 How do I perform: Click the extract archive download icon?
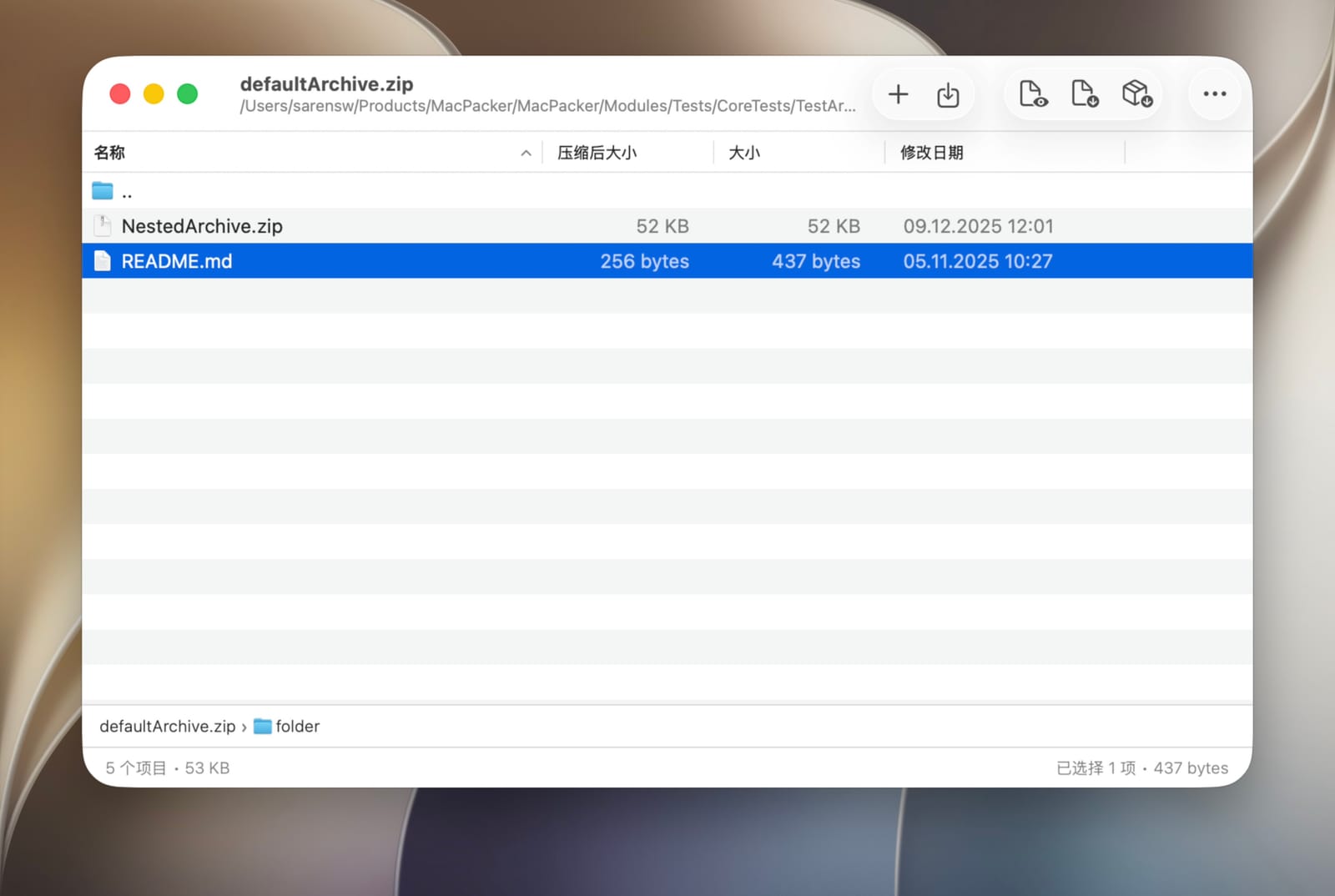[x=948, y=94]
